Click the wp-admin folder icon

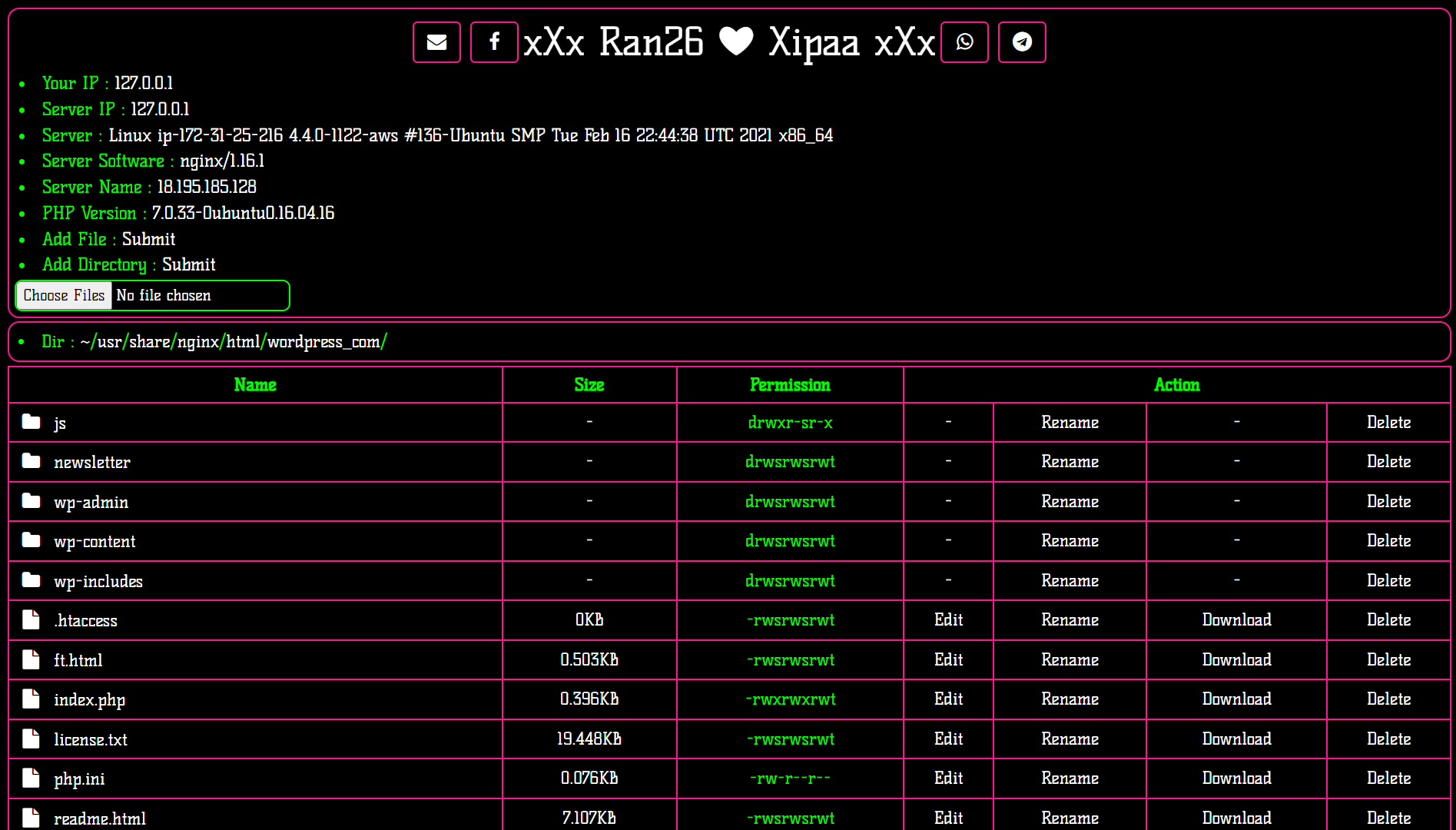tap(32, 501)
